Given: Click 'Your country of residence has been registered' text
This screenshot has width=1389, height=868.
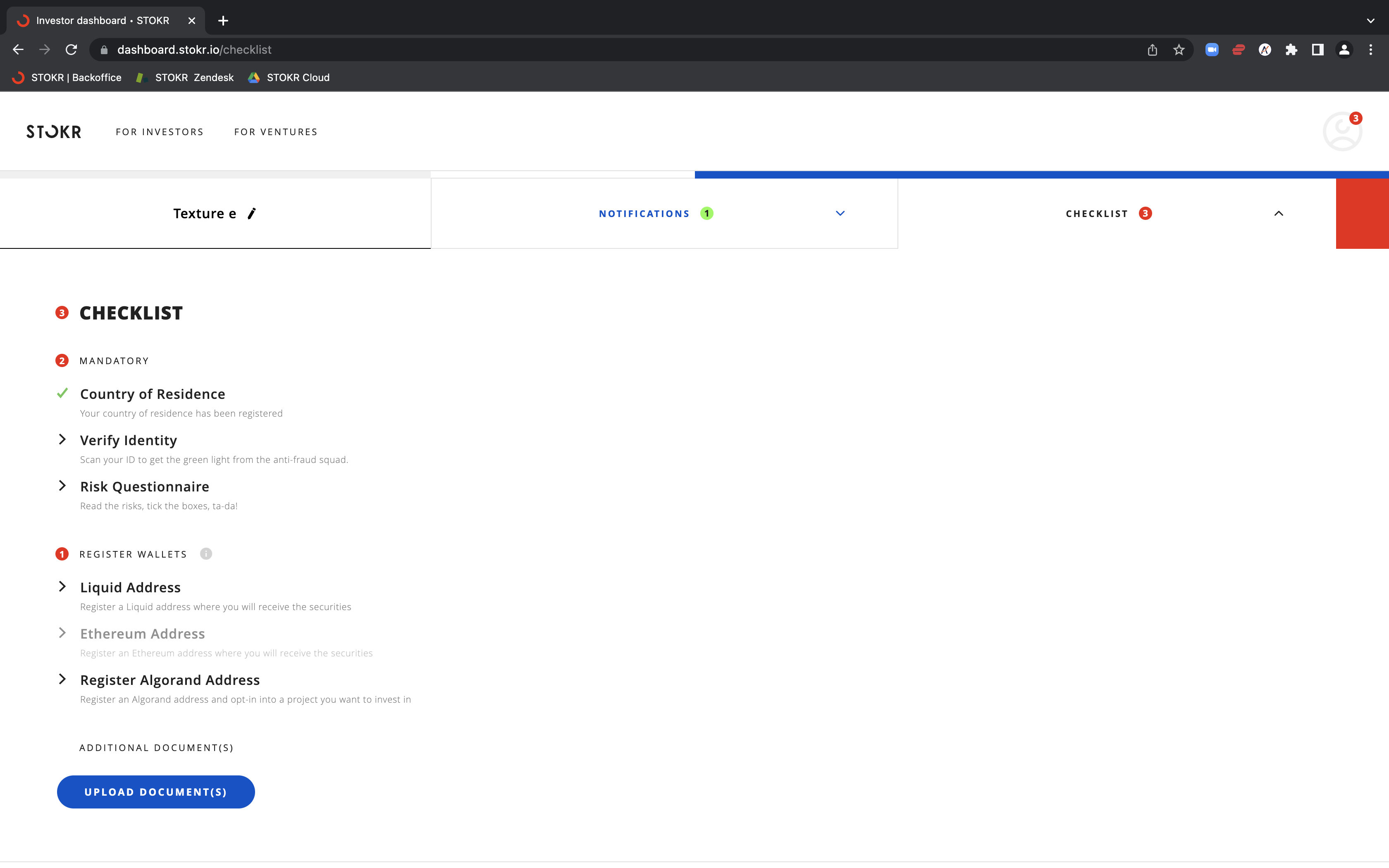Looking at the screenshot, I should tap(181, 413).
